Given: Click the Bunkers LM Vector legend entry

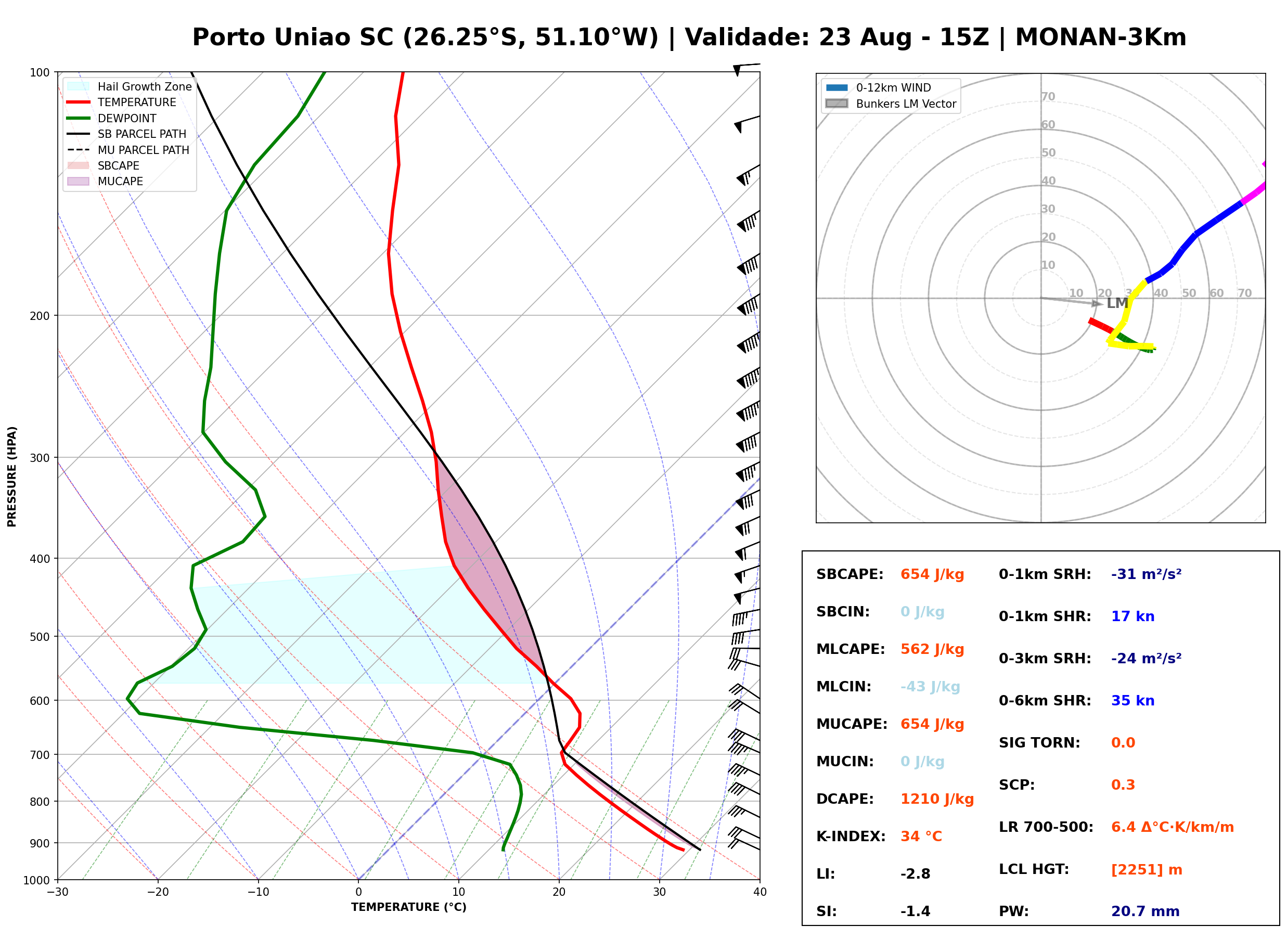Looking at the screenshot, I should click(891, 104).
